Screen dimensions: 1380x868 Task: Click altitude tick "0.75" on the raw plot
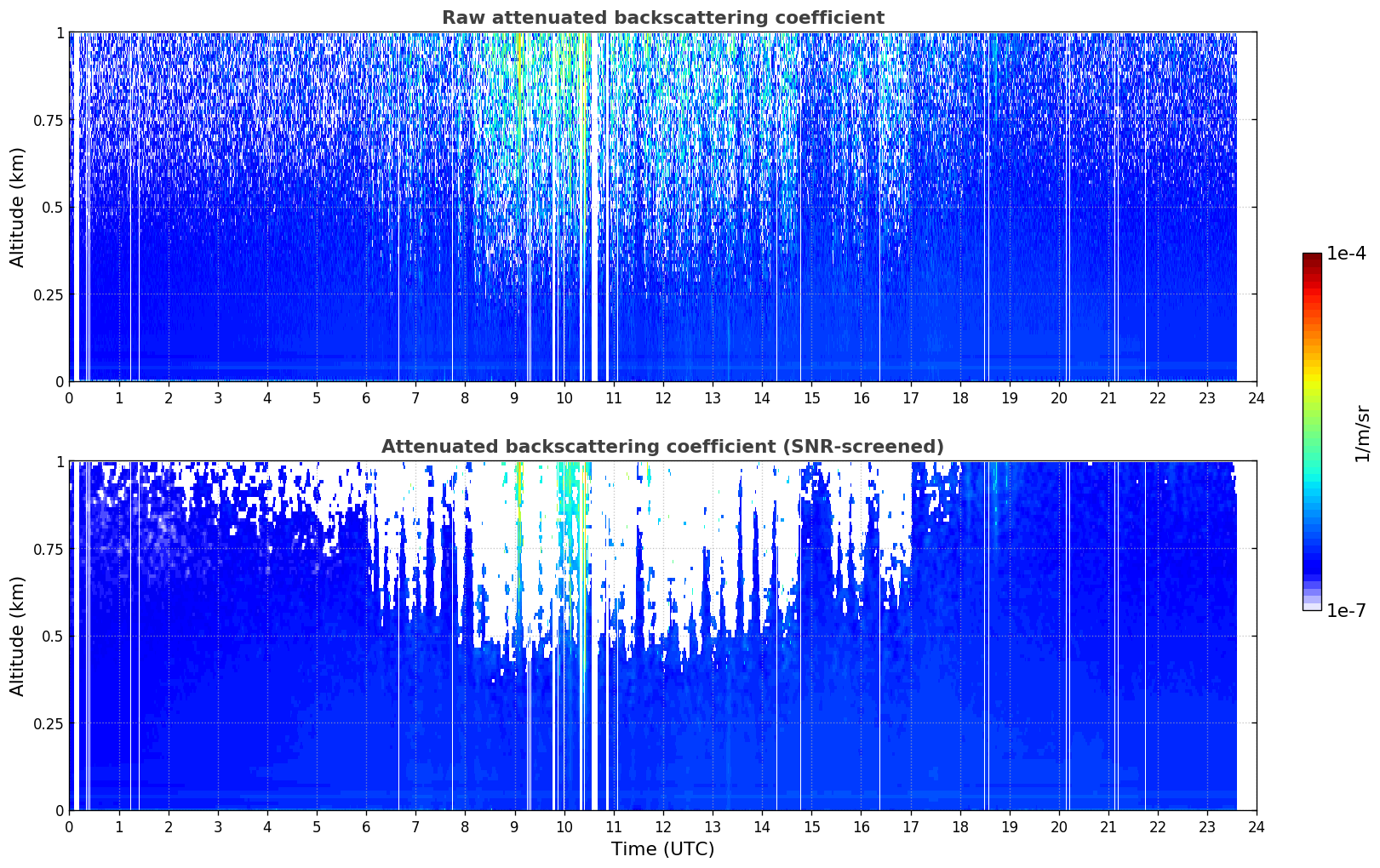click(x=49, y=120)
